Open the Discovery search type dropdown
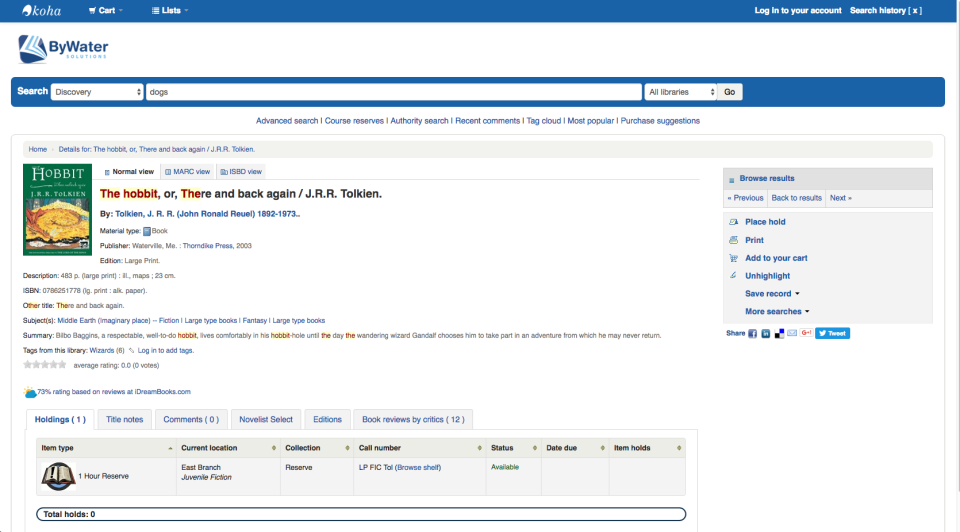 click(x=97, y=92)
